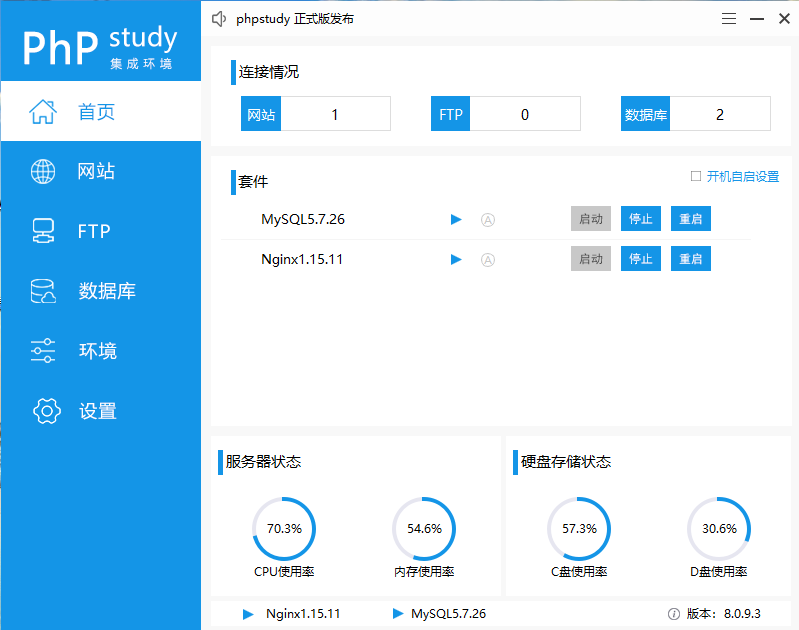
Task: Click 启动 button for MySQL5.7.26
Action: pos(591,219)
